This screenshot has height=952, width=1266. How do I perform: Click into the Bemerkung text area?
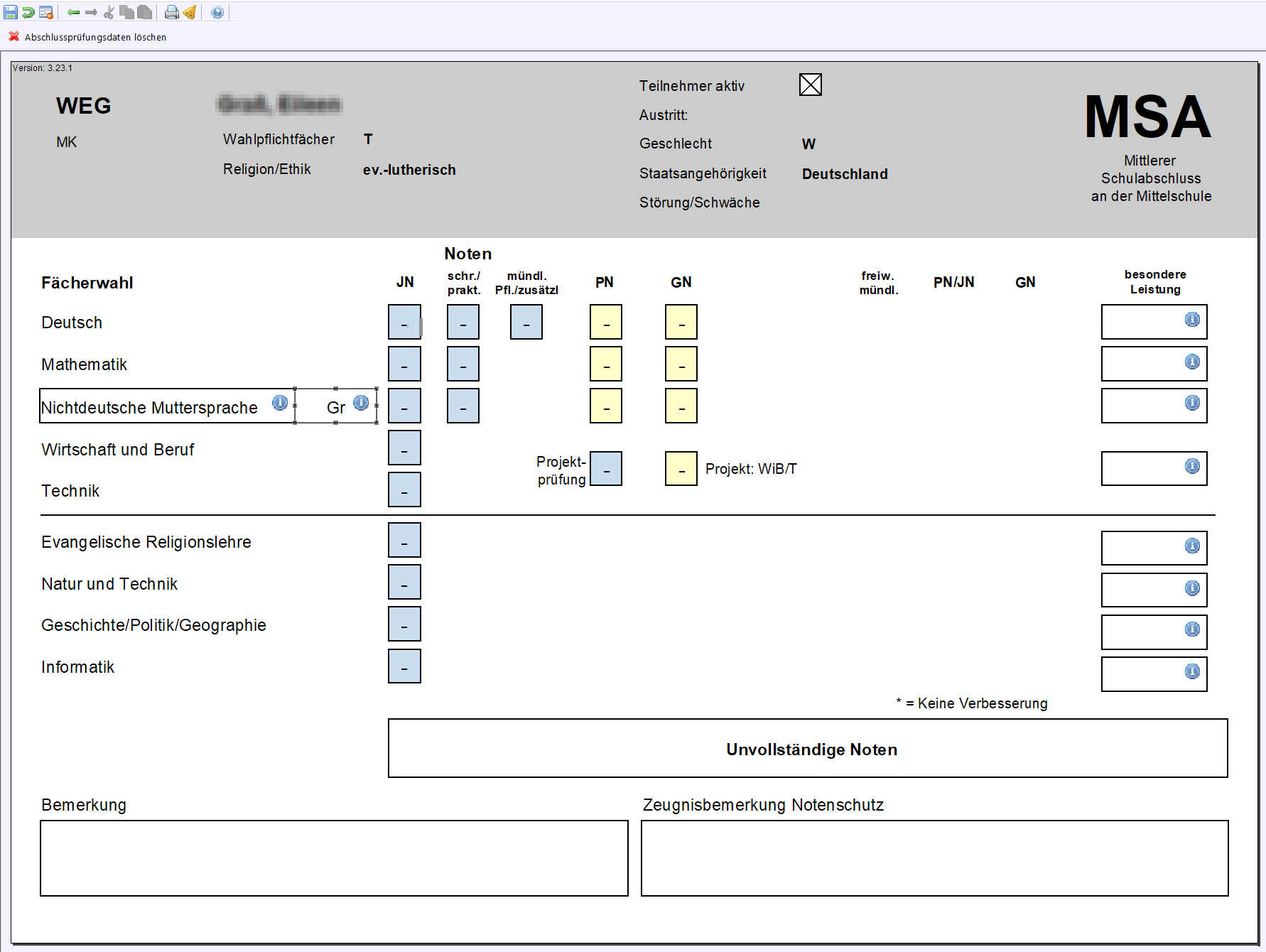tap(334, 858)
